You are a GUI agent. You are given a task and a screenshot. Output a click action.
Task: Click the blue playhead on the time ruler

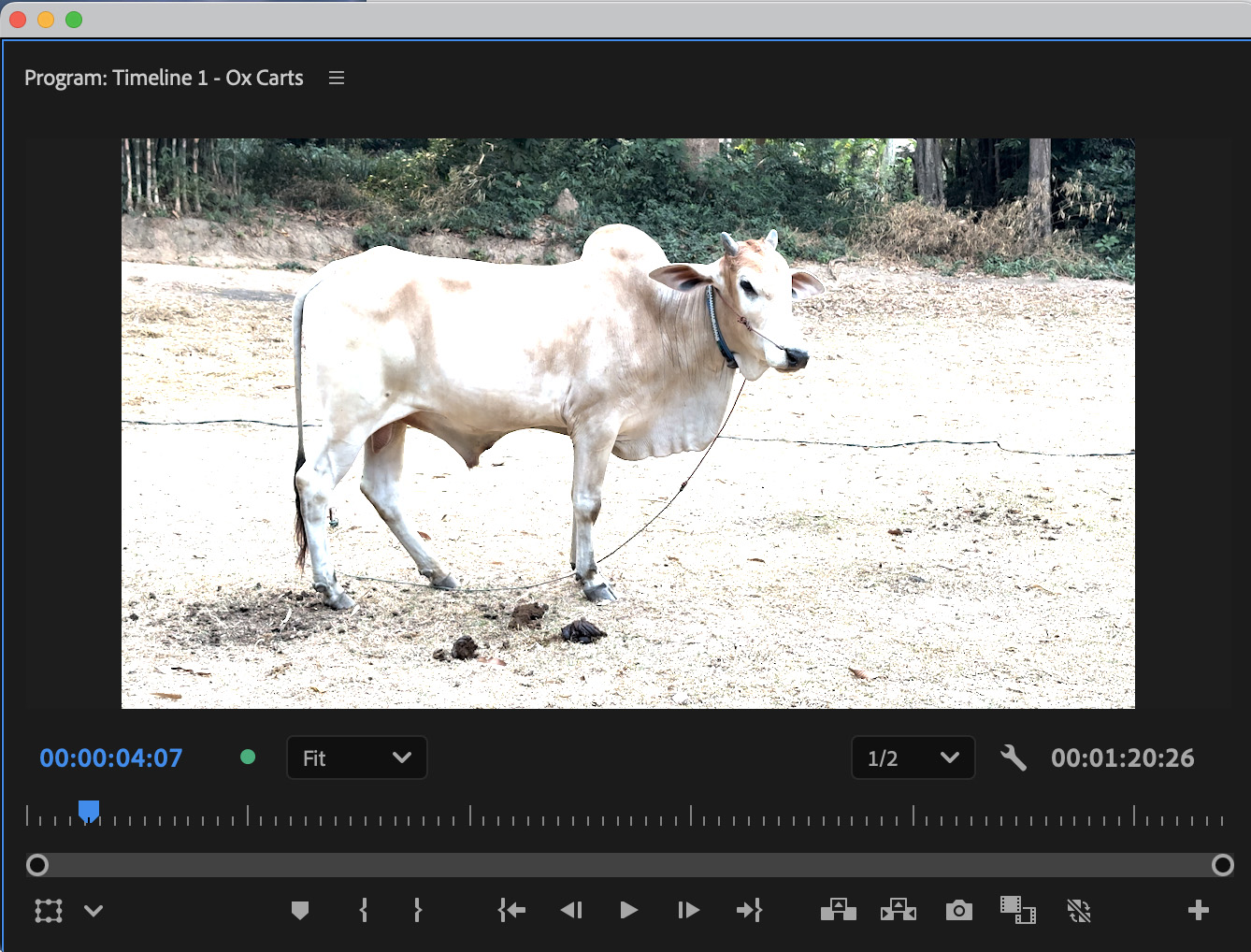(89, 811)
